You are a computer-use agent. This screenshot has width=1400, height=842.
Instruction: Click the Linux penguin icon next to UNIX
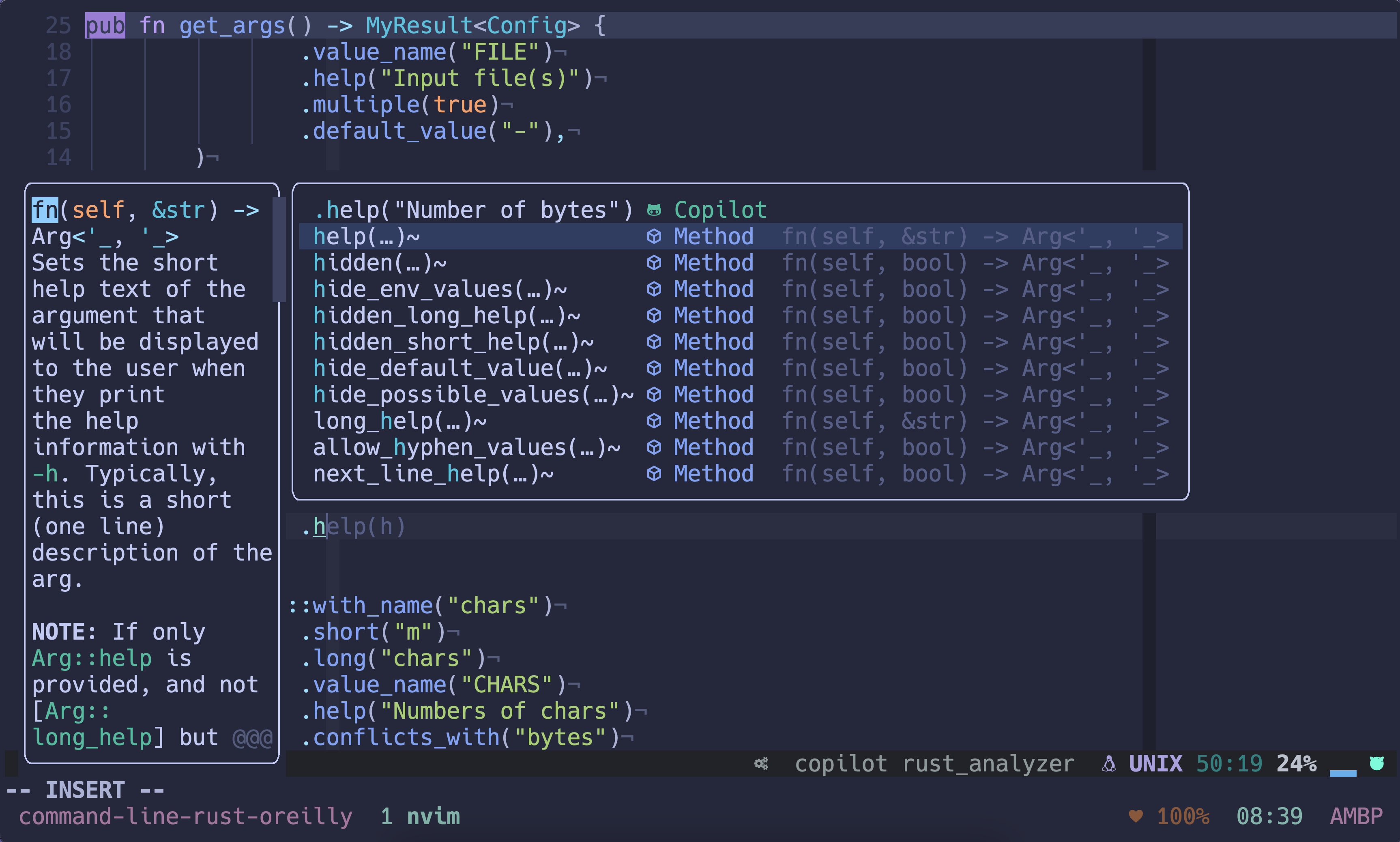(x=1109, y=764)
